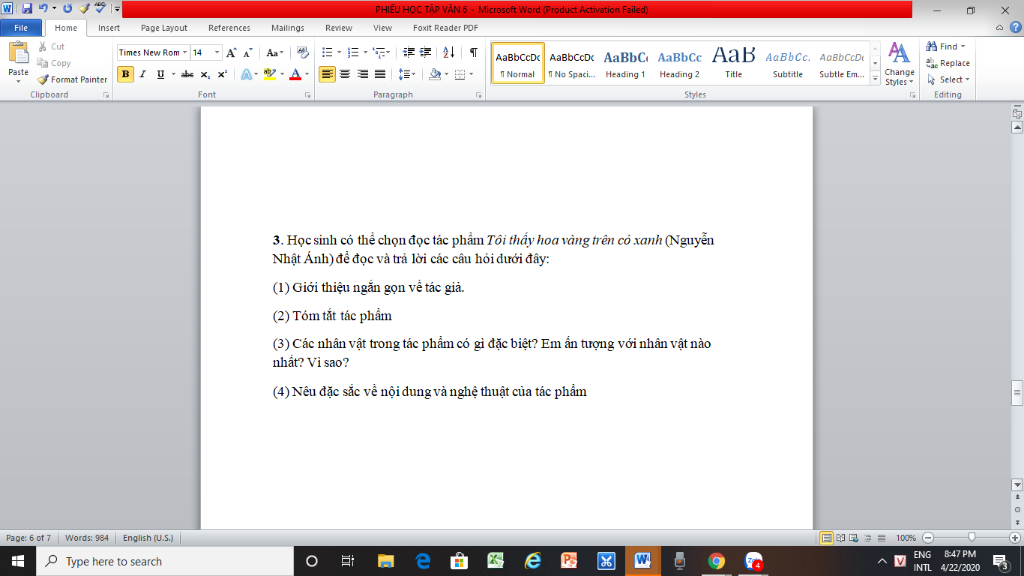The width and height of the screenshot is (1024, 576).
Task: Toggle Underline formatting
Action: pos(160,74)
